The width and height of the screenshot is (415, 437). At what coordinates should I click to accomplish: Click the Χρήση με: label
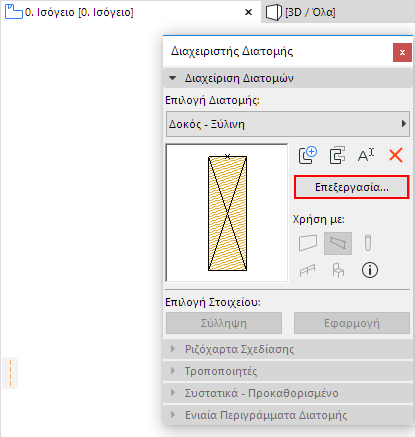click(x=319, y=219)
